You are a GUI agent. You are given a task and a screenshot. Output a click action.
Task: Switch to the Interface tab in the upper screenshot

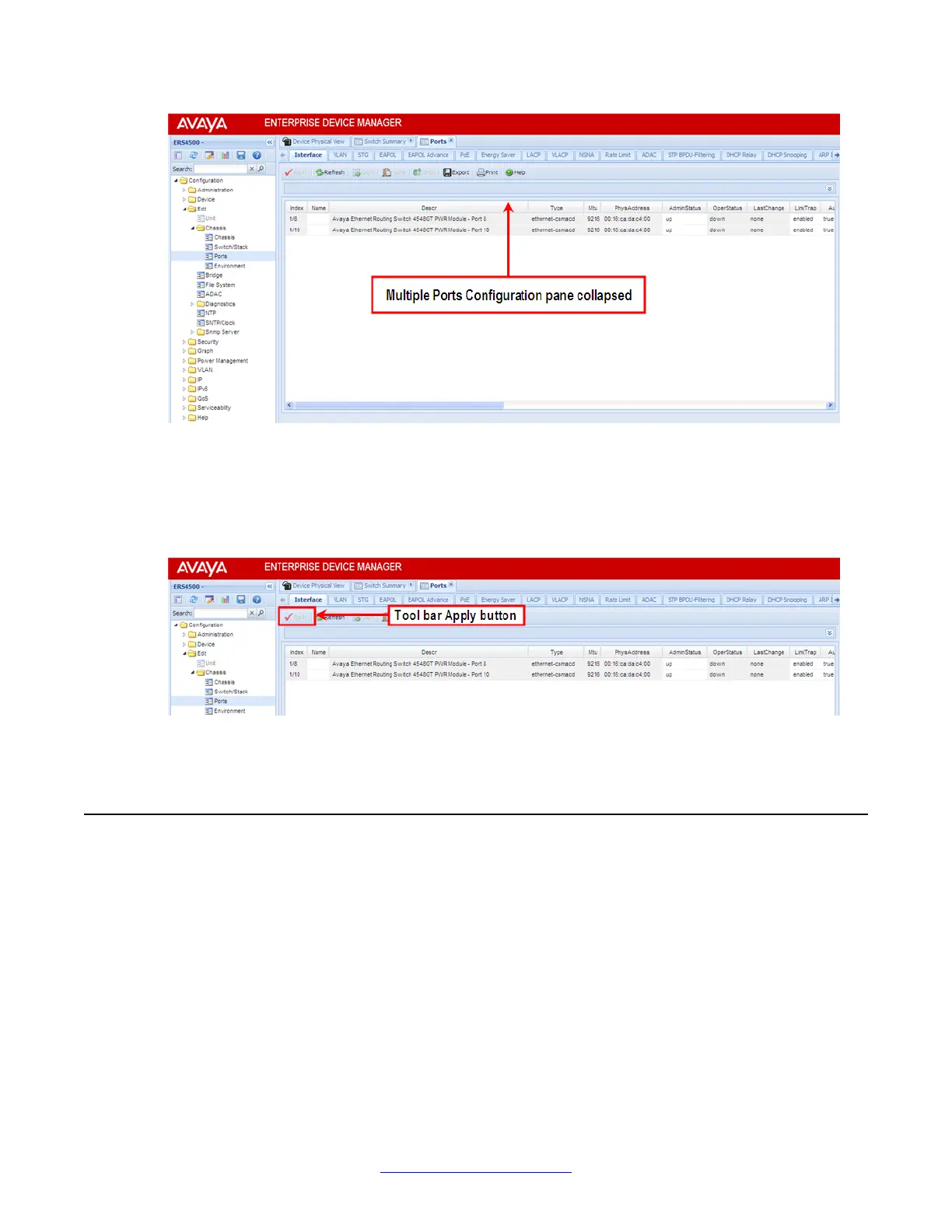click(308, 156)
